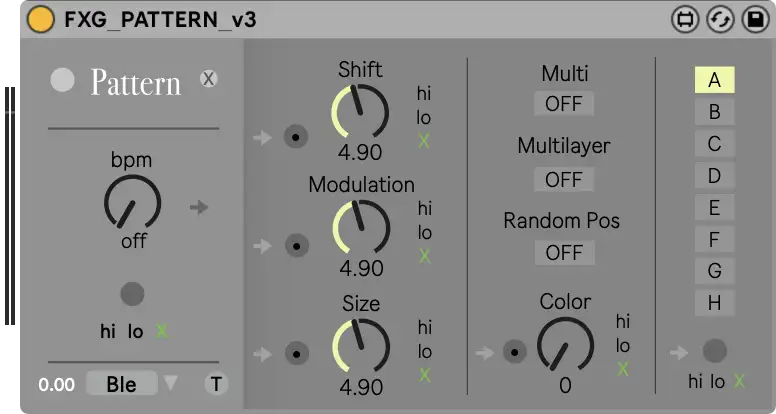Click the FXG_PATTERN_v3 device title
This screenshot has width=776, height=414.
coord(160,20)
